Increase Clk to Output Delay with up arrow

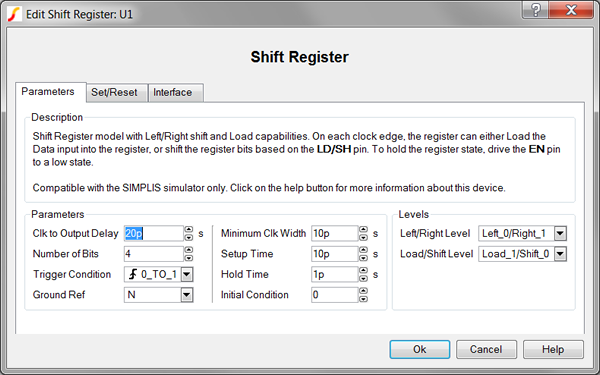tap(189, 230)
